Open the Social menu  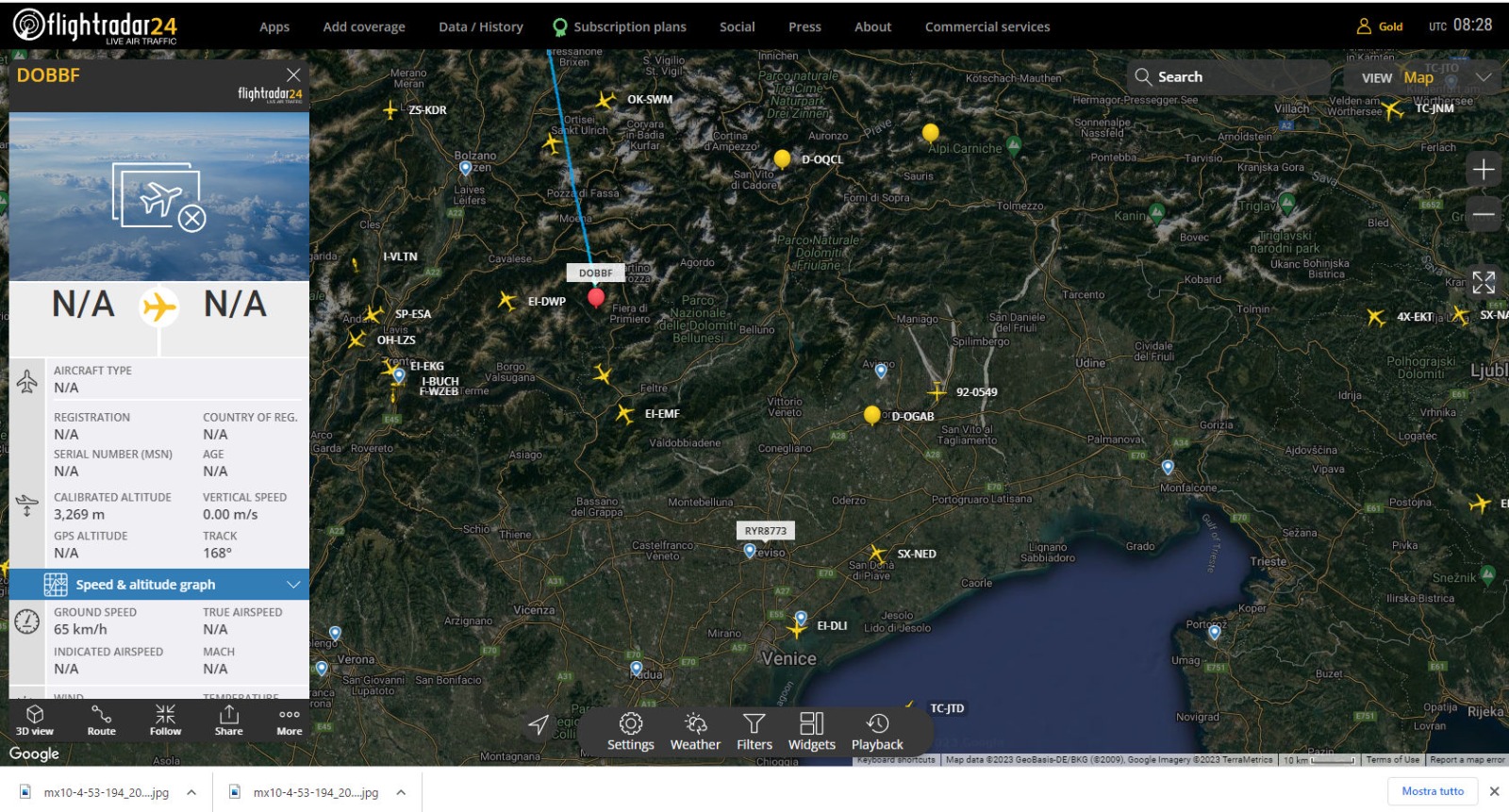pos(738,26)
